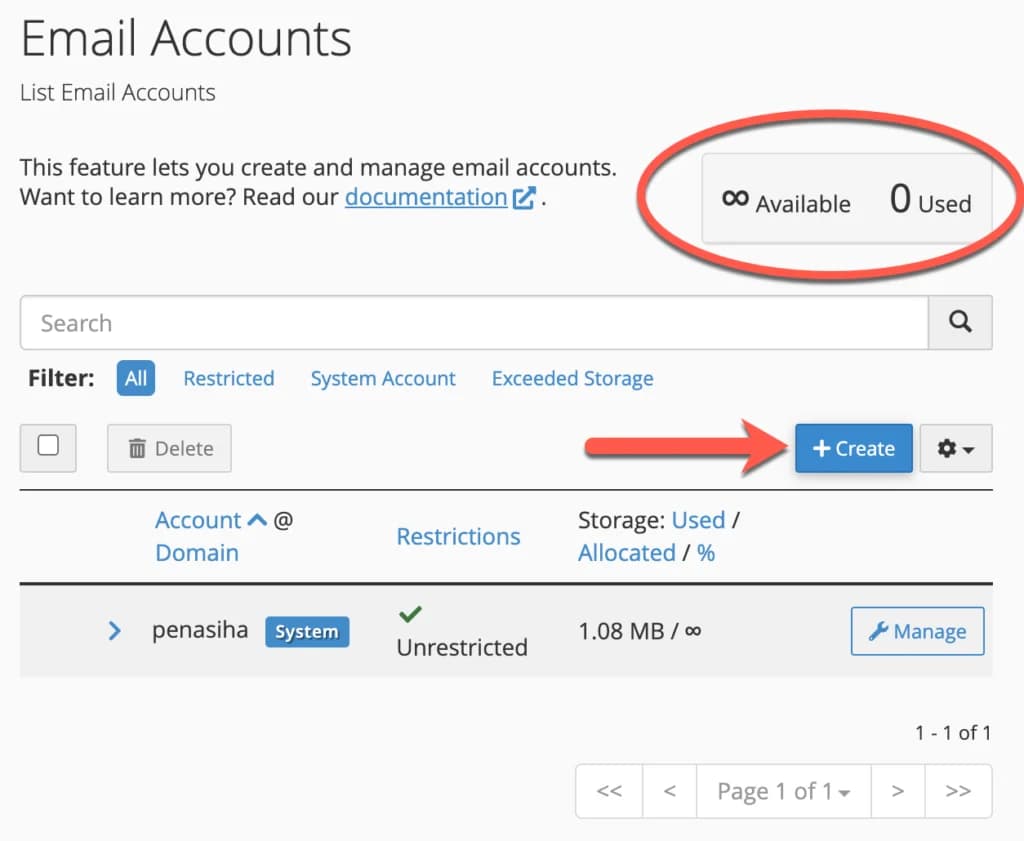Click the search magnifier icon
Screen dimensions: 1024x841
[959, 322]
